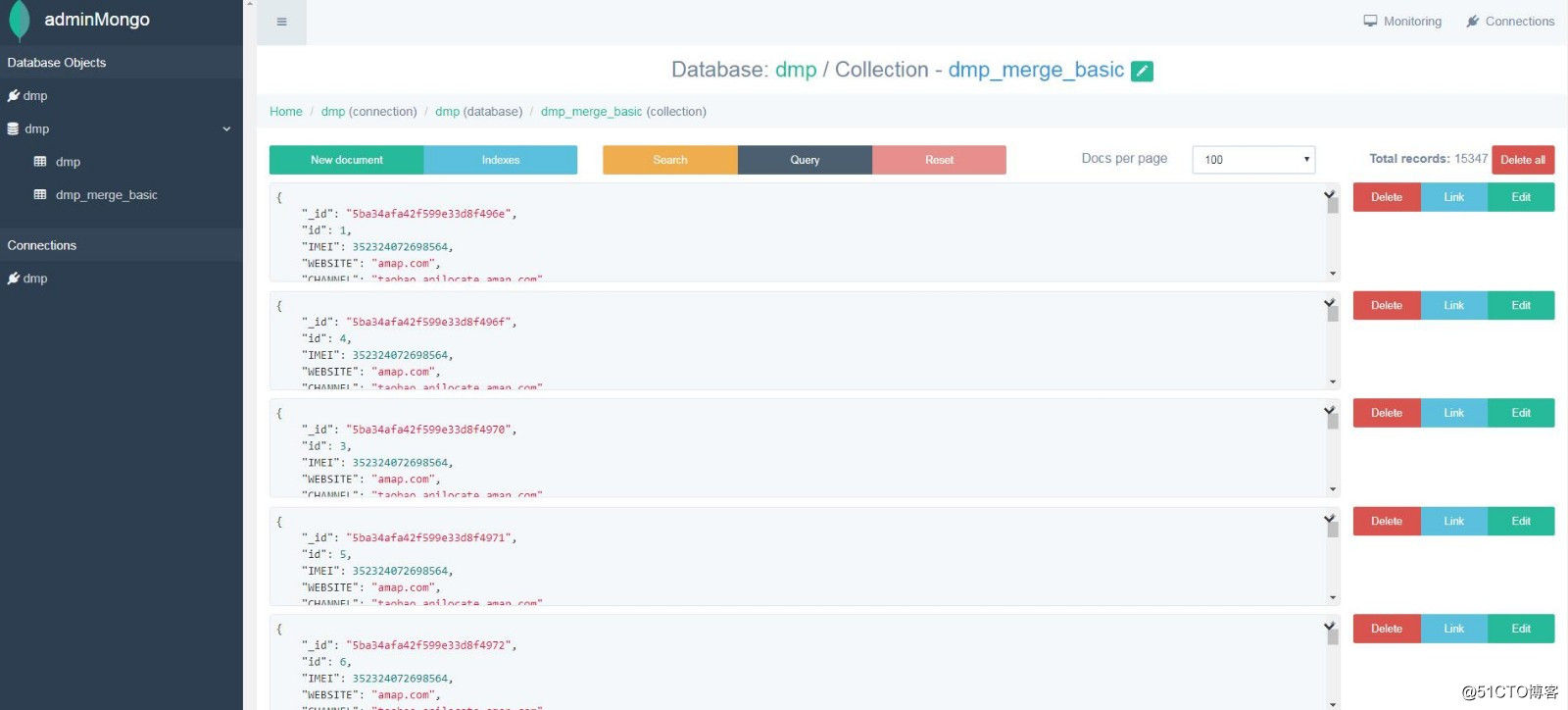Viewport: 1568px width, 710px height.
Task: Click dmp link in page title
Action: click(796, 70)
